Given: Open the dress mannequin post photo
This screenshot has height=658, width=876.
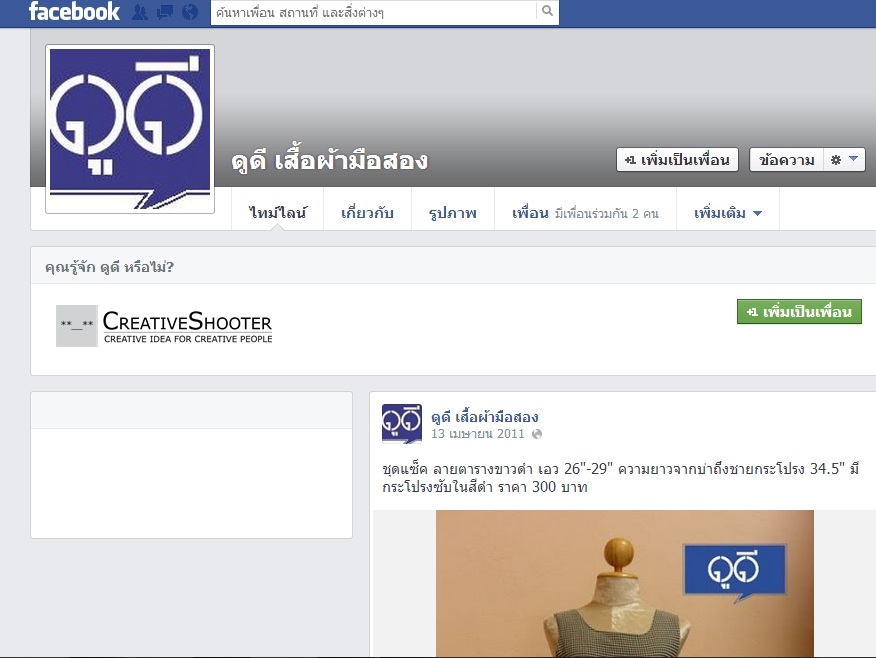Looking at the screenshot, I should (x=625, y=583).
